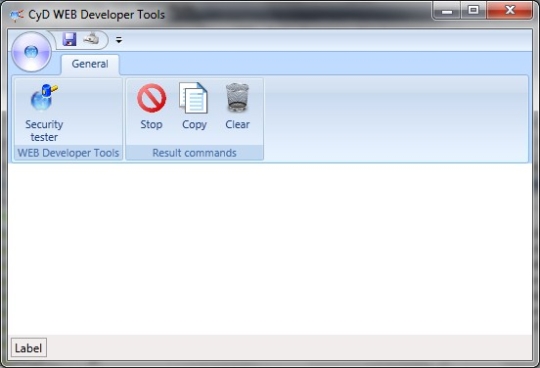Click the Label in status bar
540x368 pixels.
pos(29,348)
